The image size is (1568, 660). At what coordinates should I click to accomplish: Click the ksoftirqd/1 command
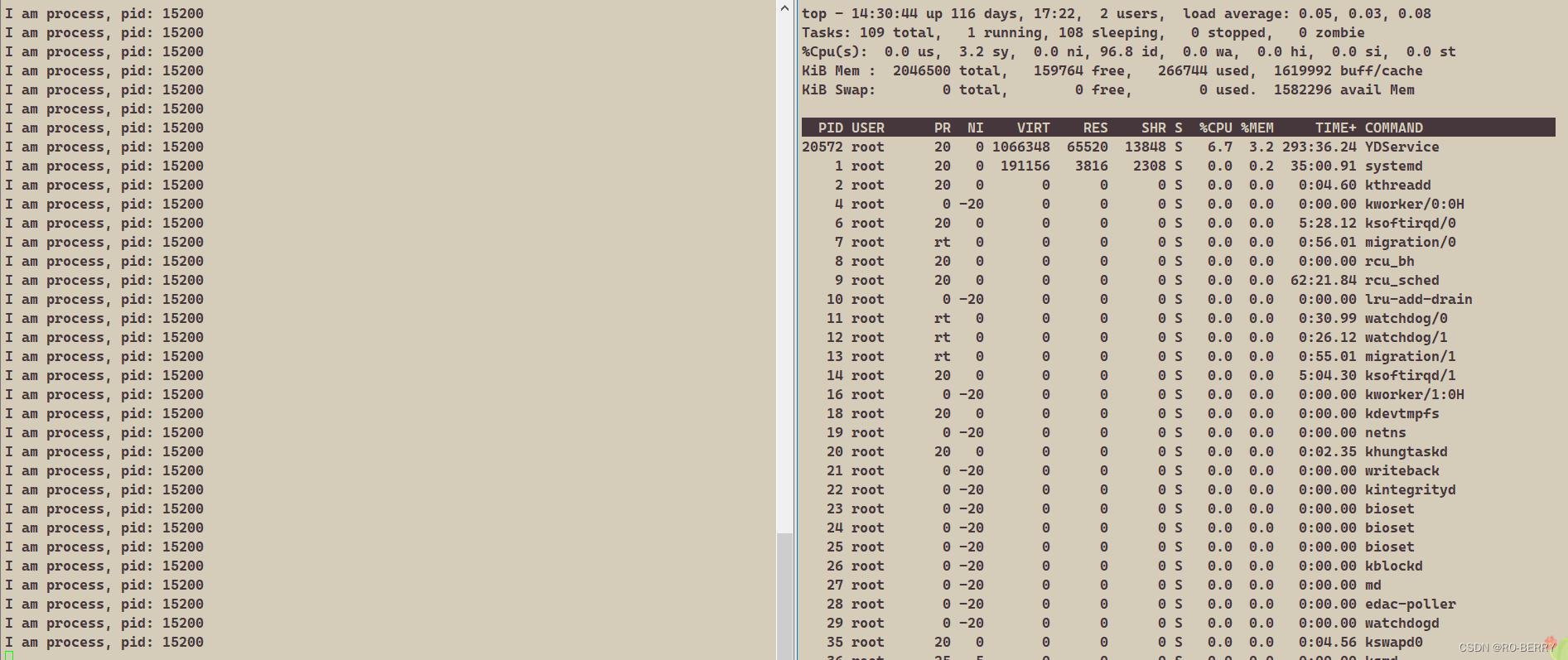pos(1410,375)
